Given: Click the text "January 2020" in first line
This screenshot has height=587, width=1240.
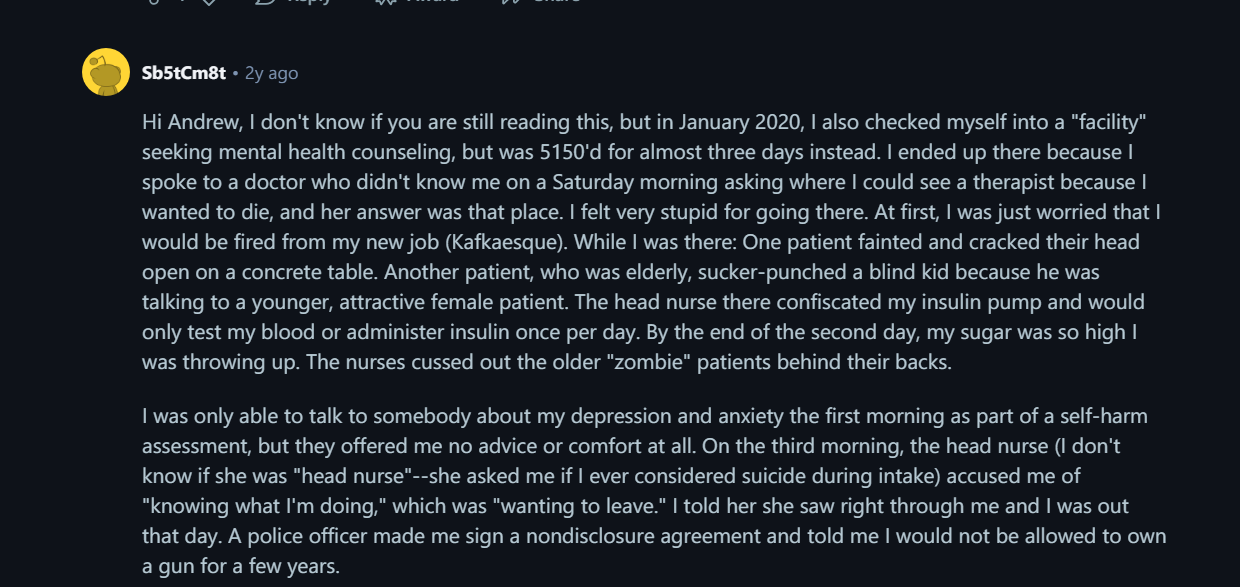Looking at the screenshot, I should coord(738,123).
